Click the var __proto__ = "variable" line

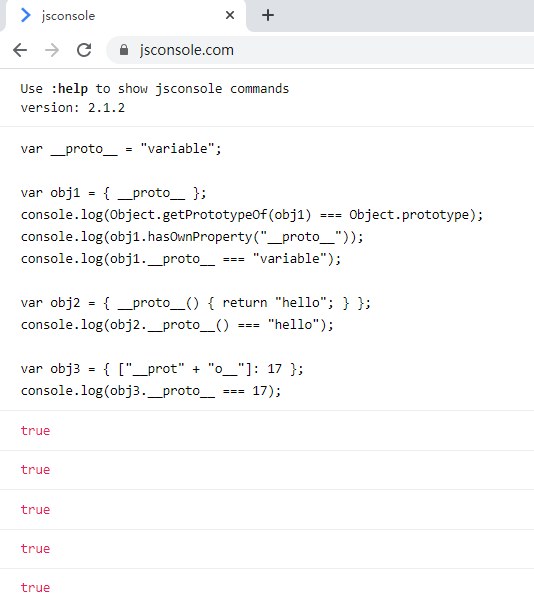[121, 149]
